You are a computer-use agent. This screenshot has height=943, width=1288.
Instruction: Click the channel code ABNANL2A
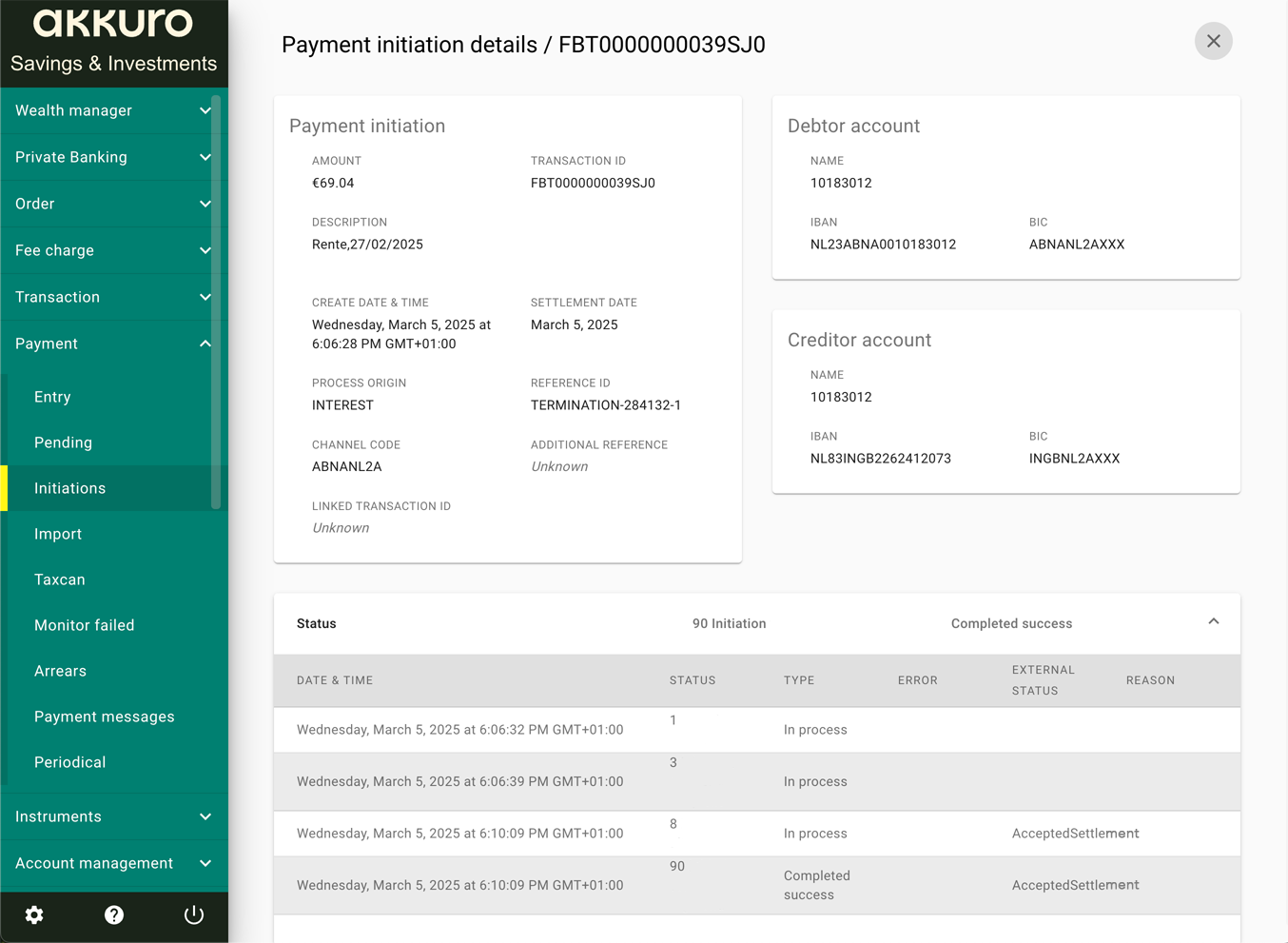tap(346, 466)
